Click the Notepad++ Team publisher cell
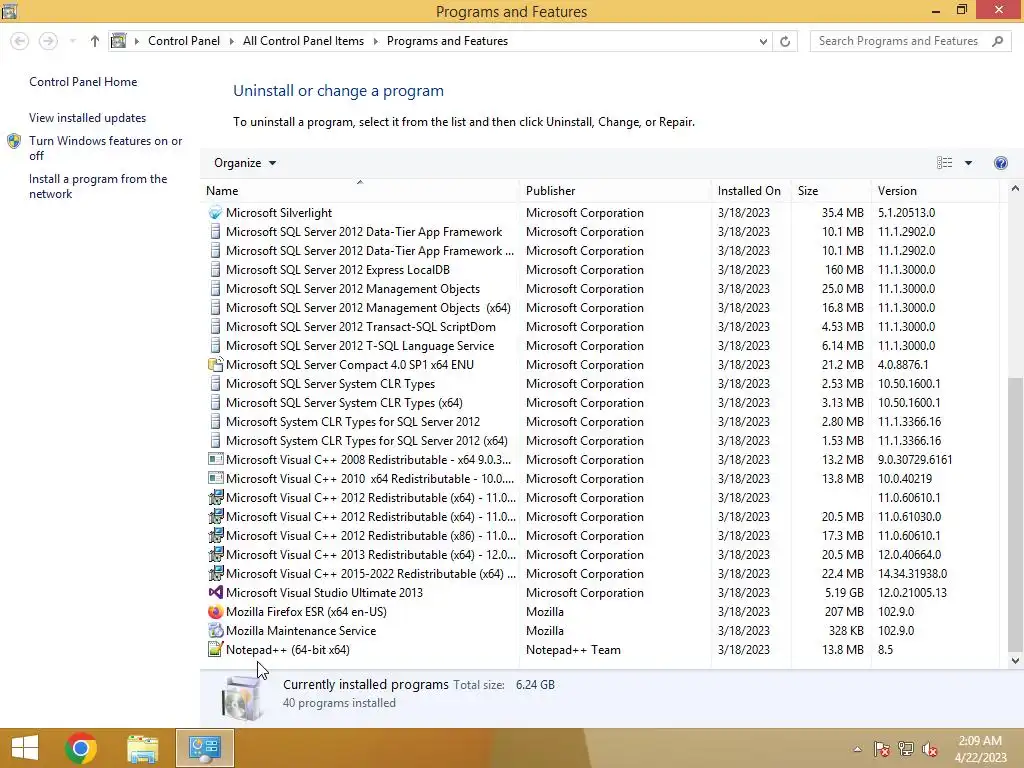Screen dimensions: 1024x768 [573, 650]
